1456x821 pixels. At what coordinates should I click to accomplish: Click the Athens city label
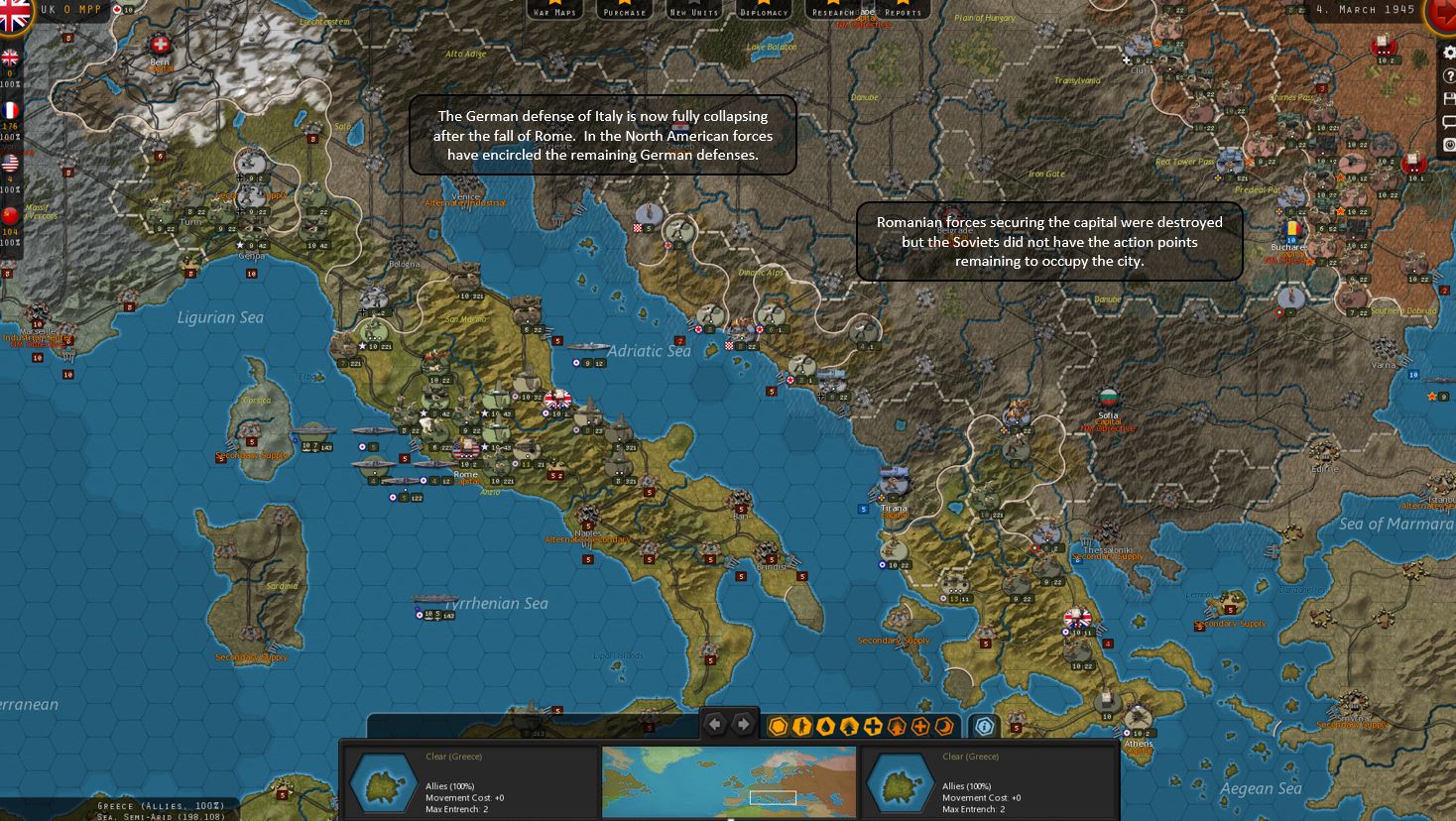(x=1139, y=744)
